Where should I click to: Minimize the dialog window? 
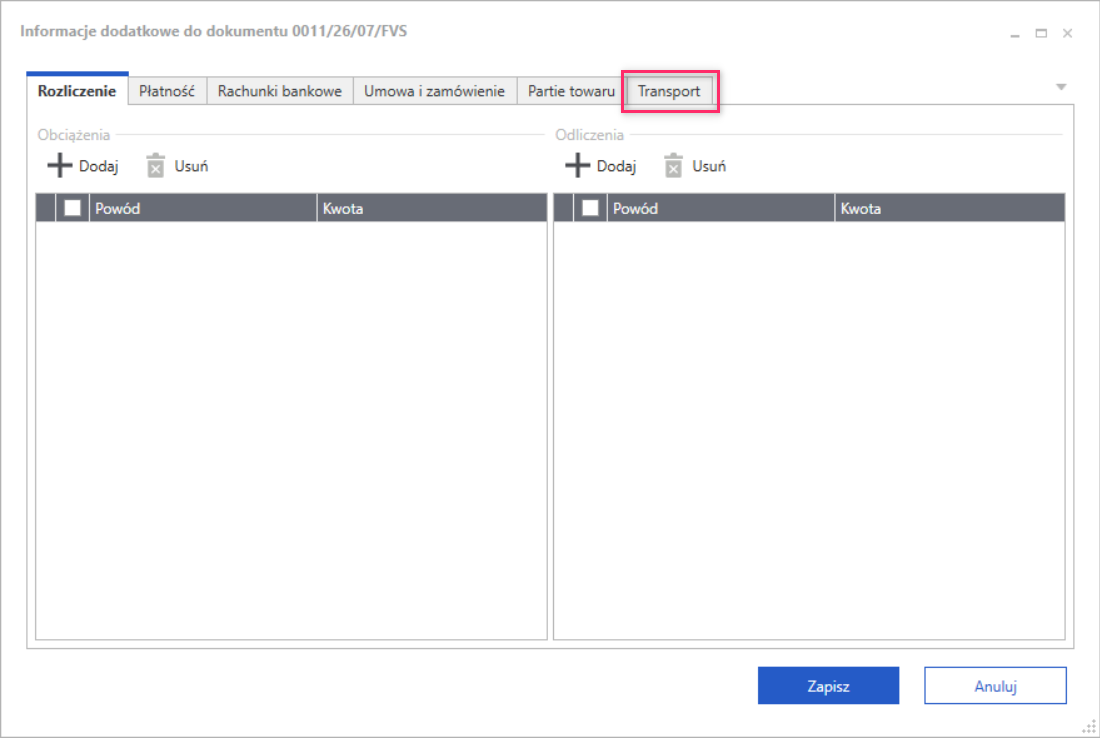(1014, 34)
